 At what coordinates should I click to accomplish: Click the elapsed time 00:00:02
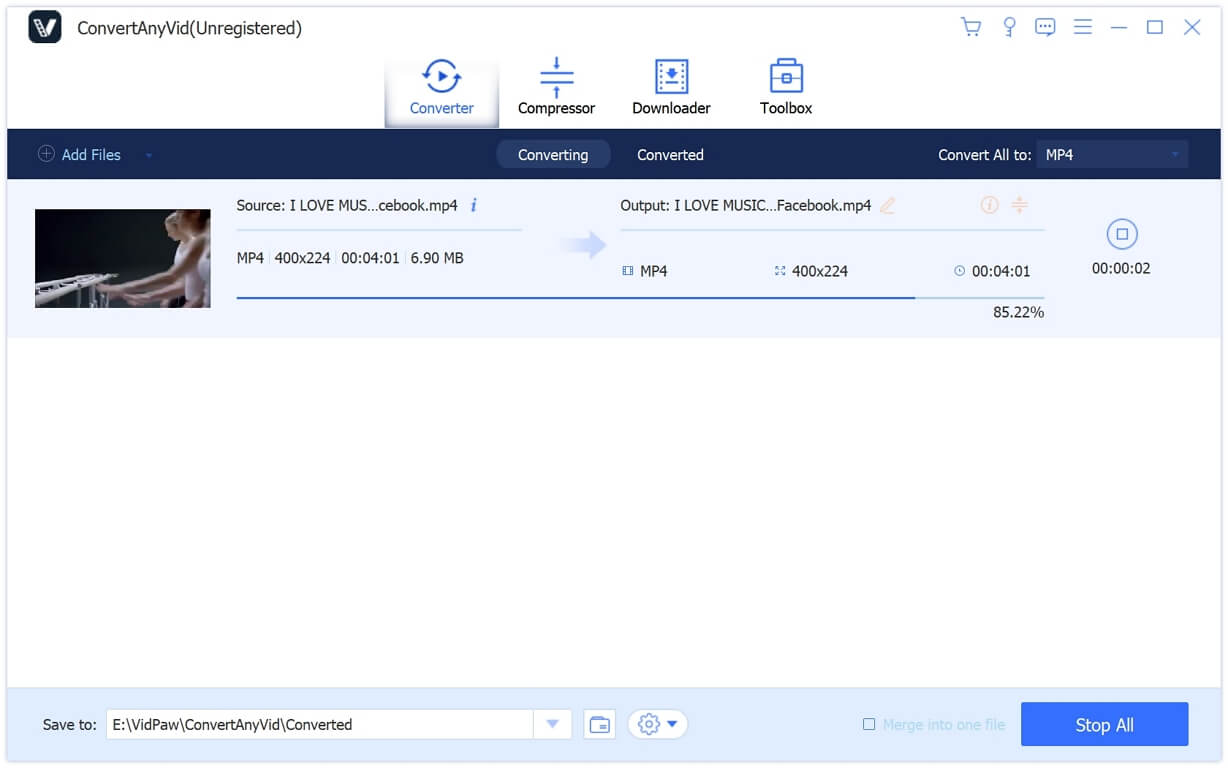click(x=1121, y=268)
